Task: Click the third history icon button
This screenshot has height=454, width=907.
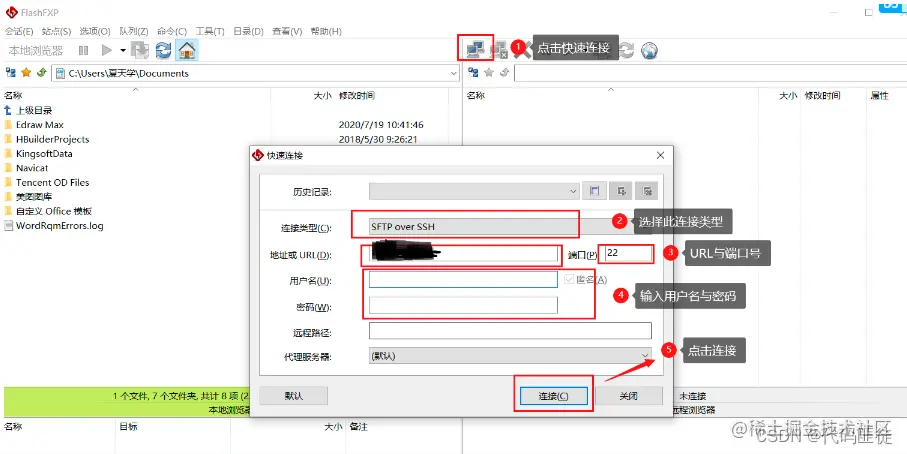Action: (x=647, y=191)
